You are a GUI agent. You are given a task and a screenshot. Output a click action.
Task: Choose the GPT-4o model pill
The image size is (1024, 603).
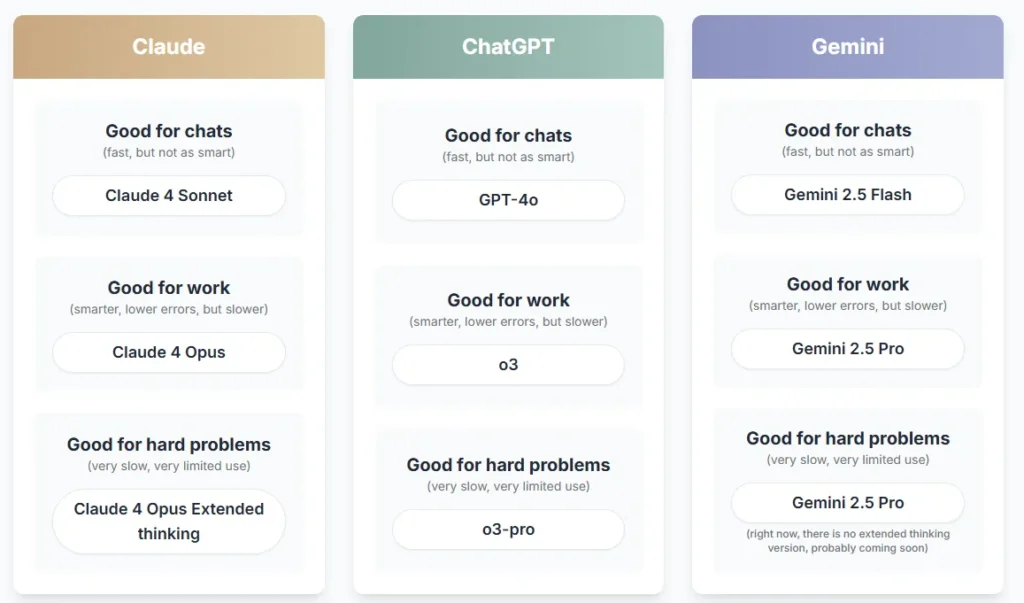pos(508,200)
